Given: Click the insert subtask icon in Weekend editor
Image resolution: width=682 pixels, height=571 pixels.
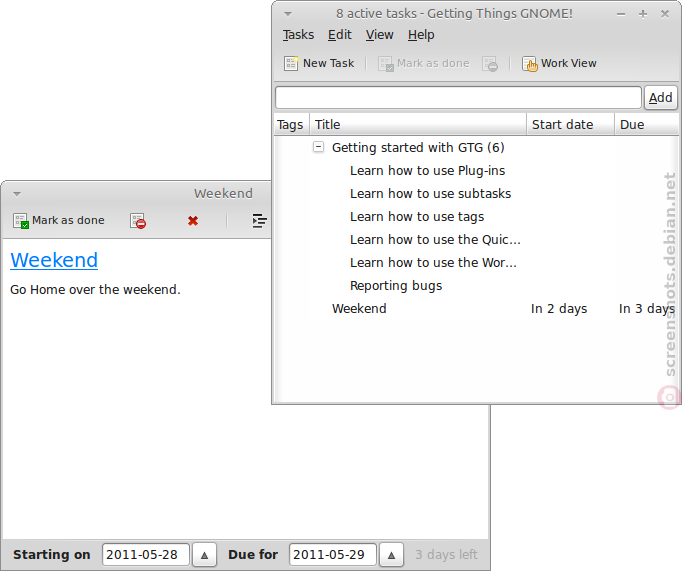Looking at the screenshot, I should [259, 220].
